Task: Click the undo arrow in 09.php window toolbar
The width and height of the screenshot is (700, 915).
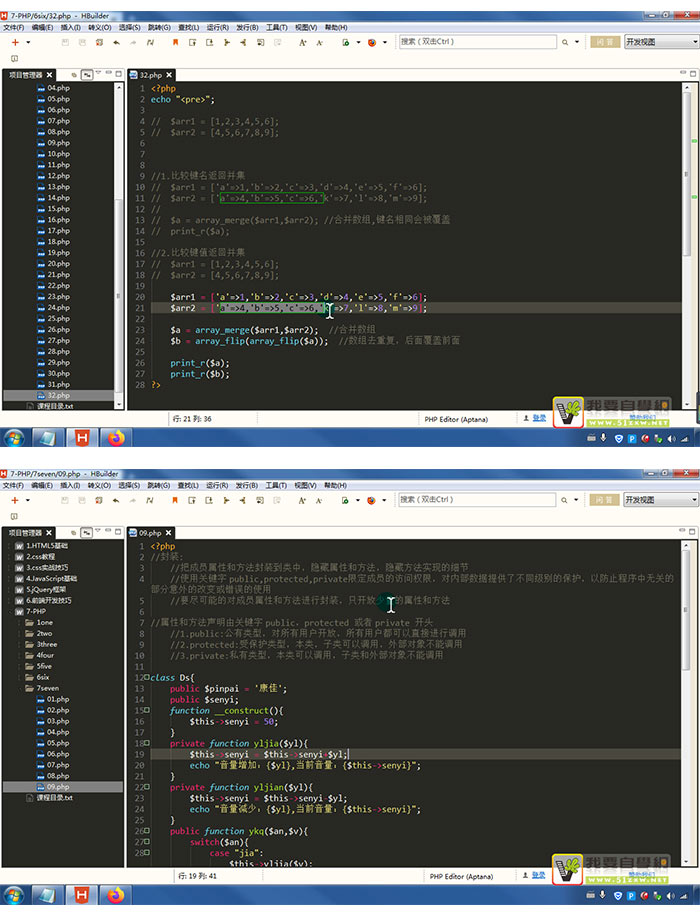Action: pos(116,500)
